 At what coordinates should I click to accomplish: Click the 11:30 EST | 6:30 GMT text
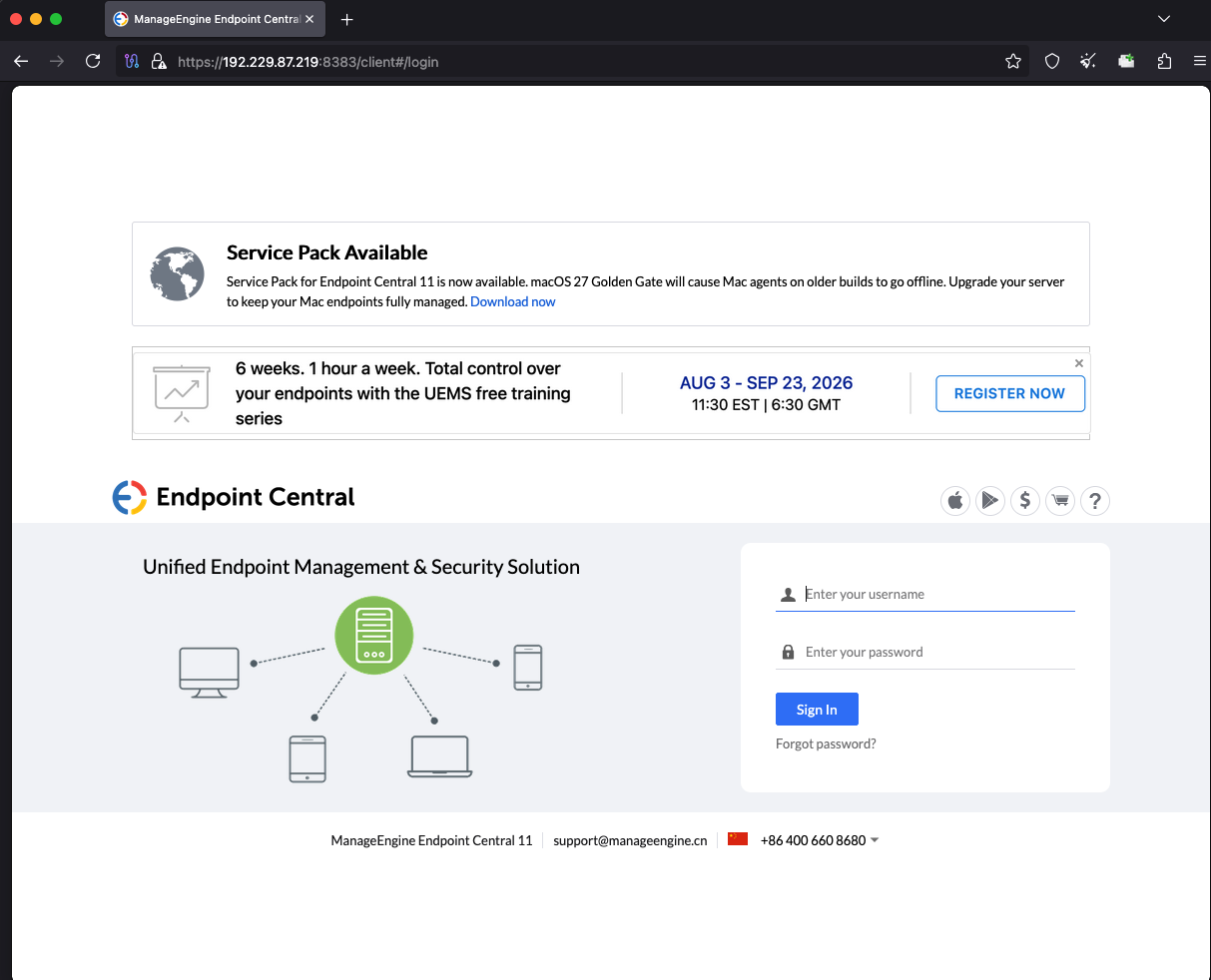[x=767, y=405]
